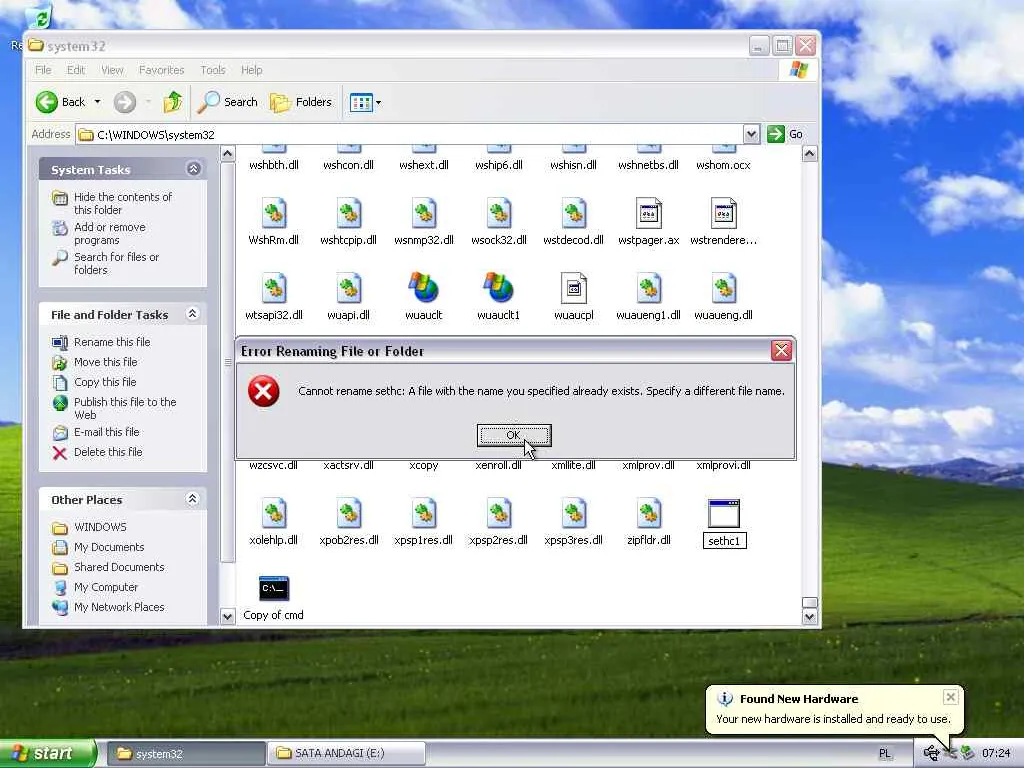Viewport: 1024px width, 768px height.
Task: Select the sethc1 application icon
Action: pyautogui.click(x=724, y=514)
